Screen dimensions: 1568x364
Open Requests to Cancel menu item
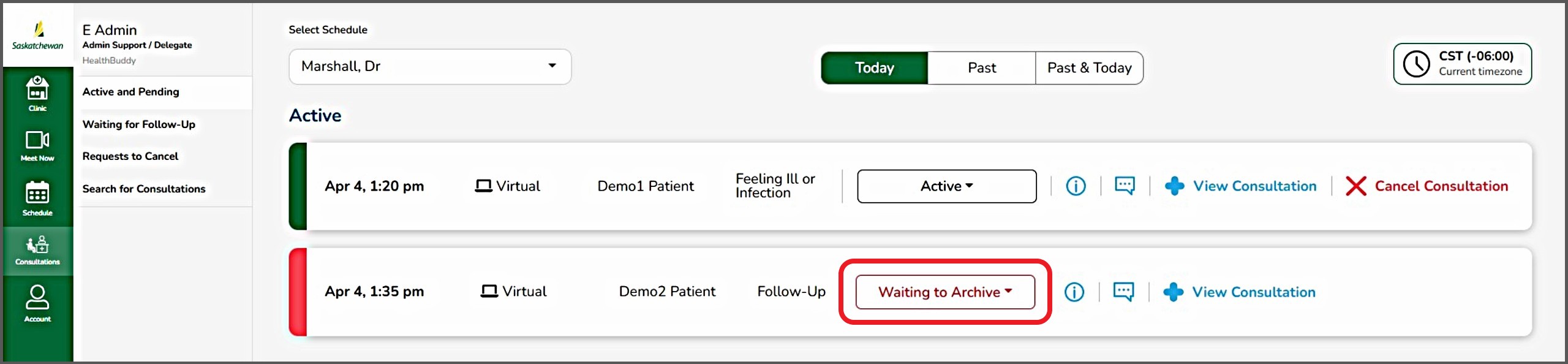point(130,156)
